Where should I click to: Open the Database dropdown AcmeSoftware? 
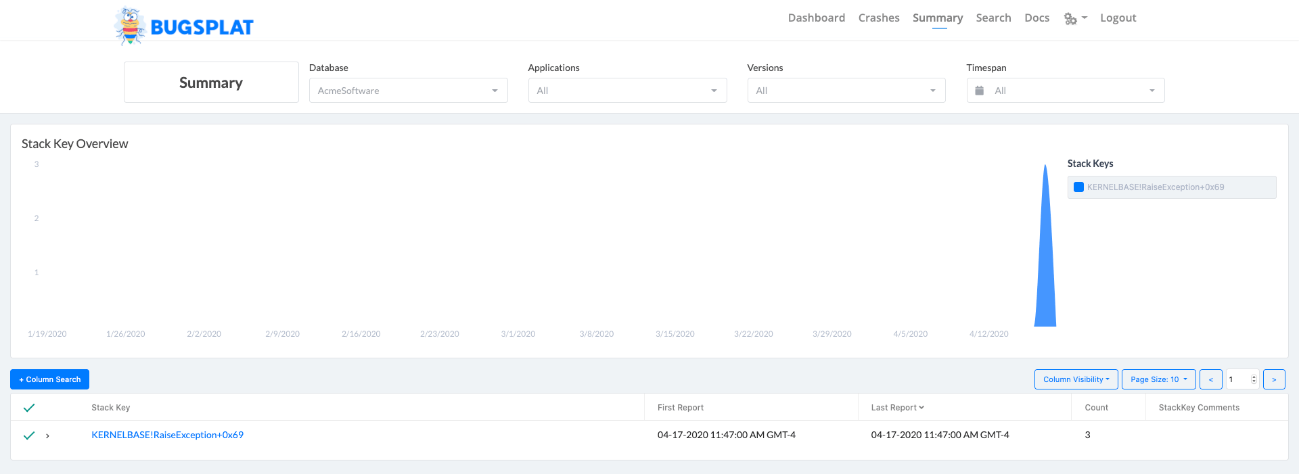point(408,91)
